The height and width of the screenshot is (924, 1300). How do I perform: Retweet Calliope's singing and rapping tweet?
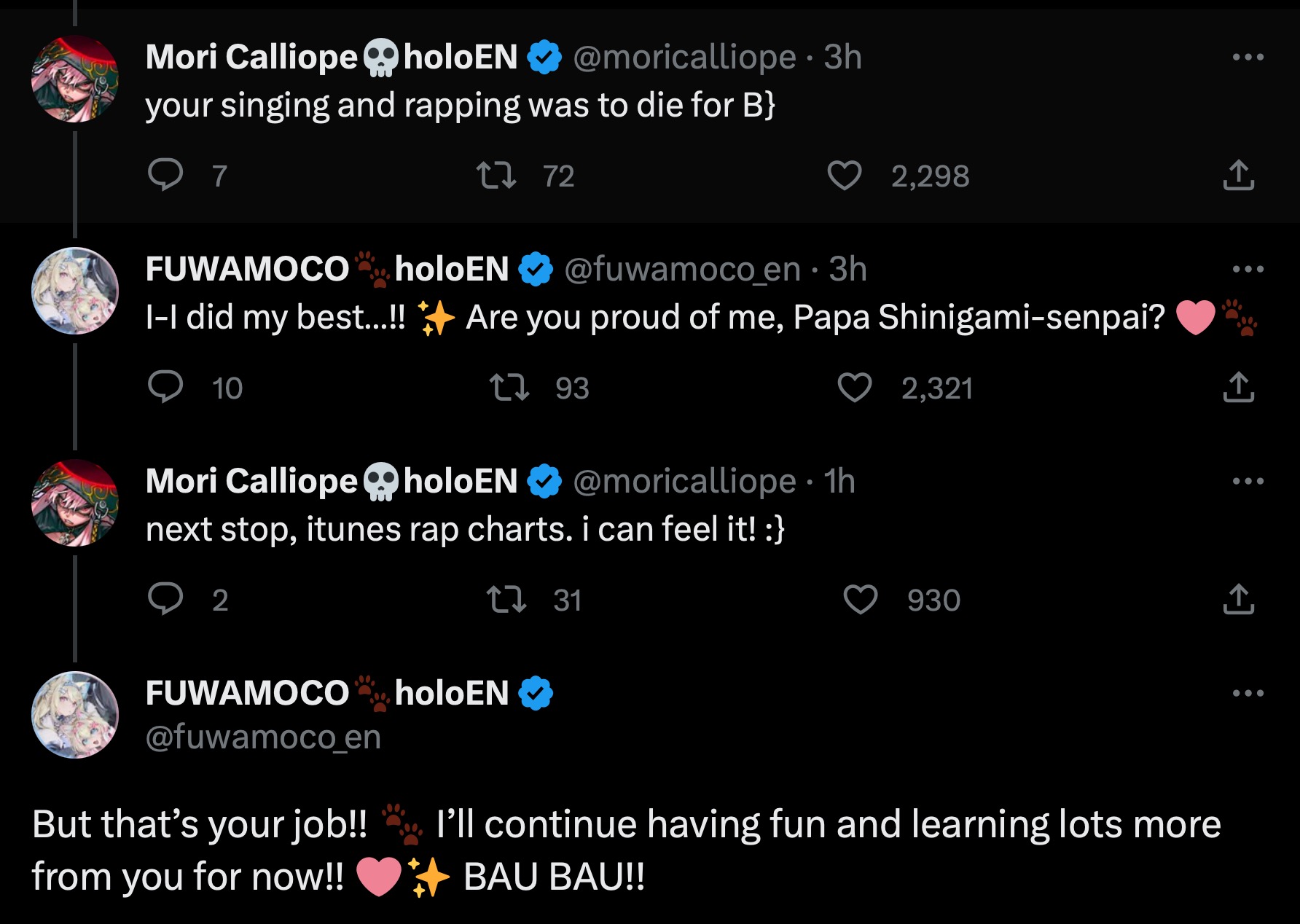(496, 175)
